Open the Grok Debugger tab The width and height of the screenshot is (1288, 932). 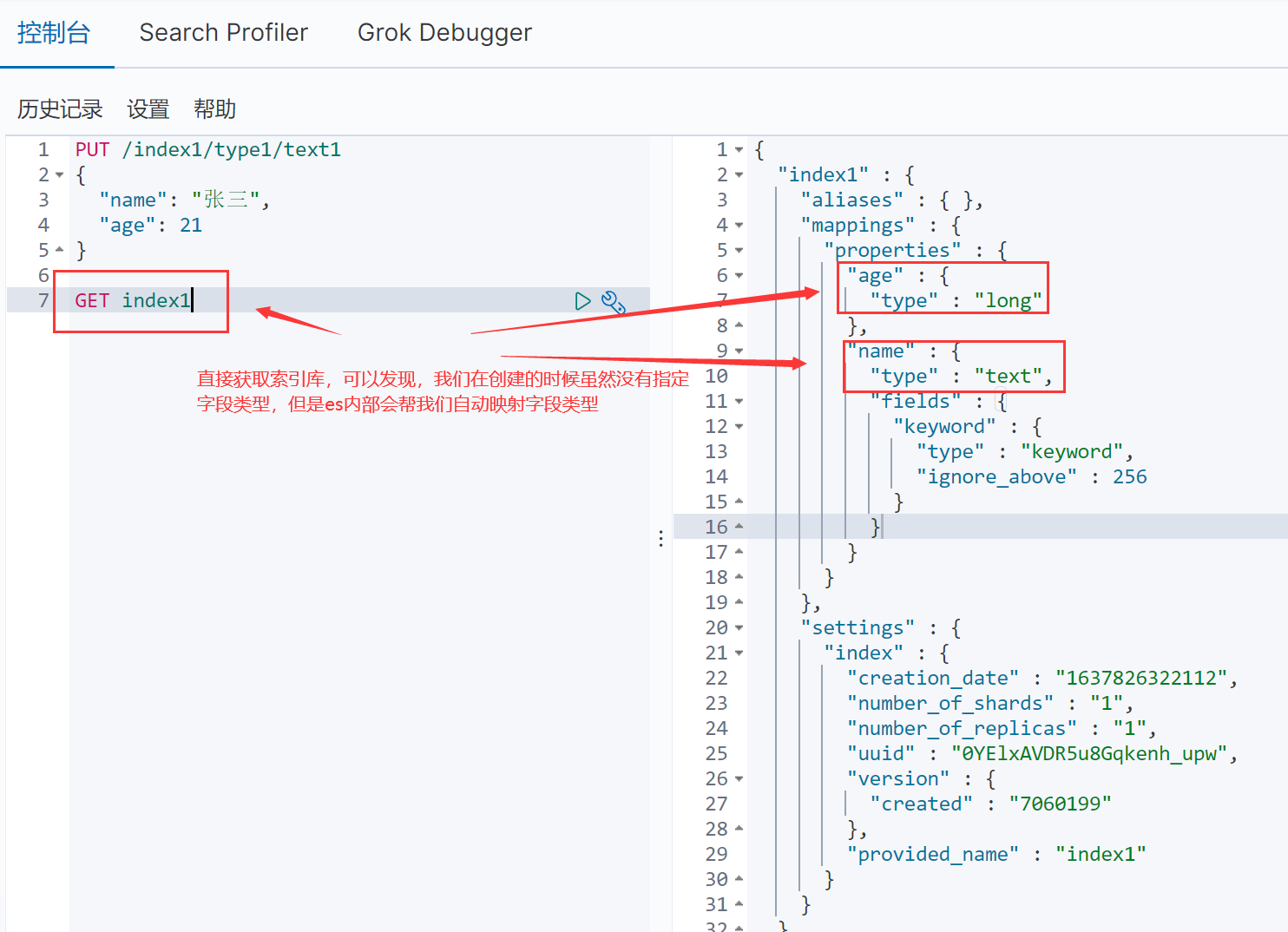[x=444, y=33]
